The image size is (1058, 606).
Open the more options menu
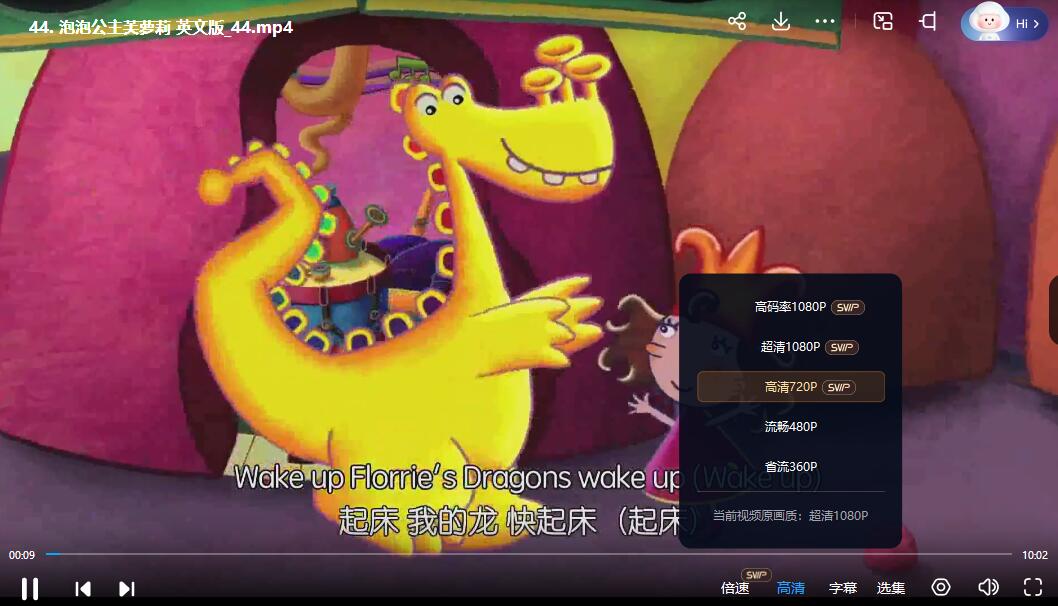[825, 22]
